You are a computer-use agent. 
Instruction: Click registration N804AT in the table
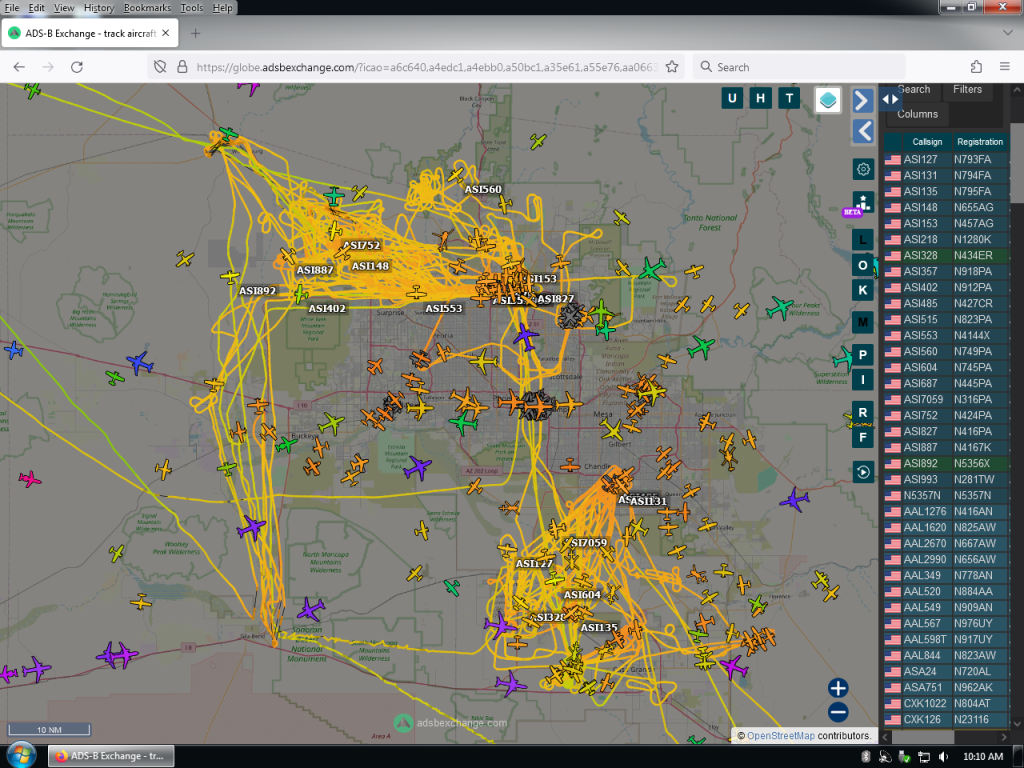click(x=972, y=703)
